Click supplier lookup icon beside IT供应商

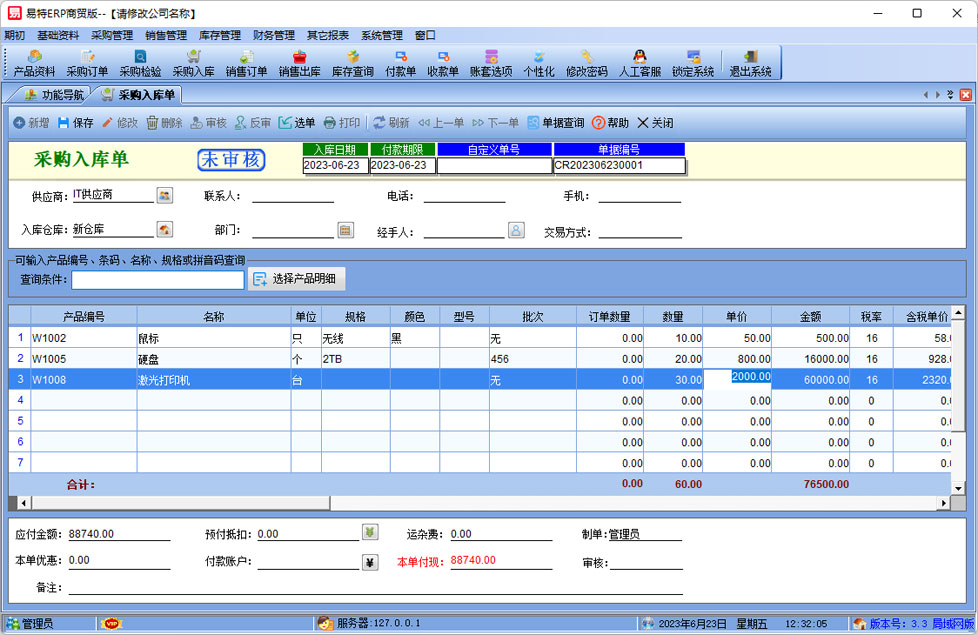click(165, 195)
